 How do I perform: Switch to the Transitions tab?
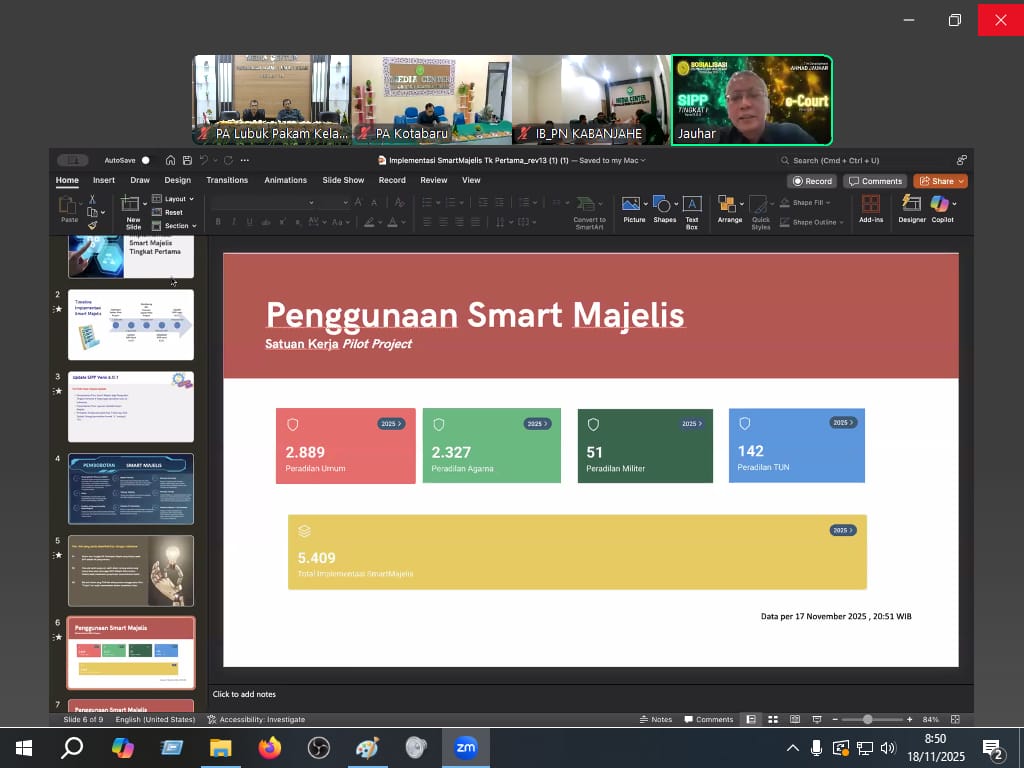point(227,180)
